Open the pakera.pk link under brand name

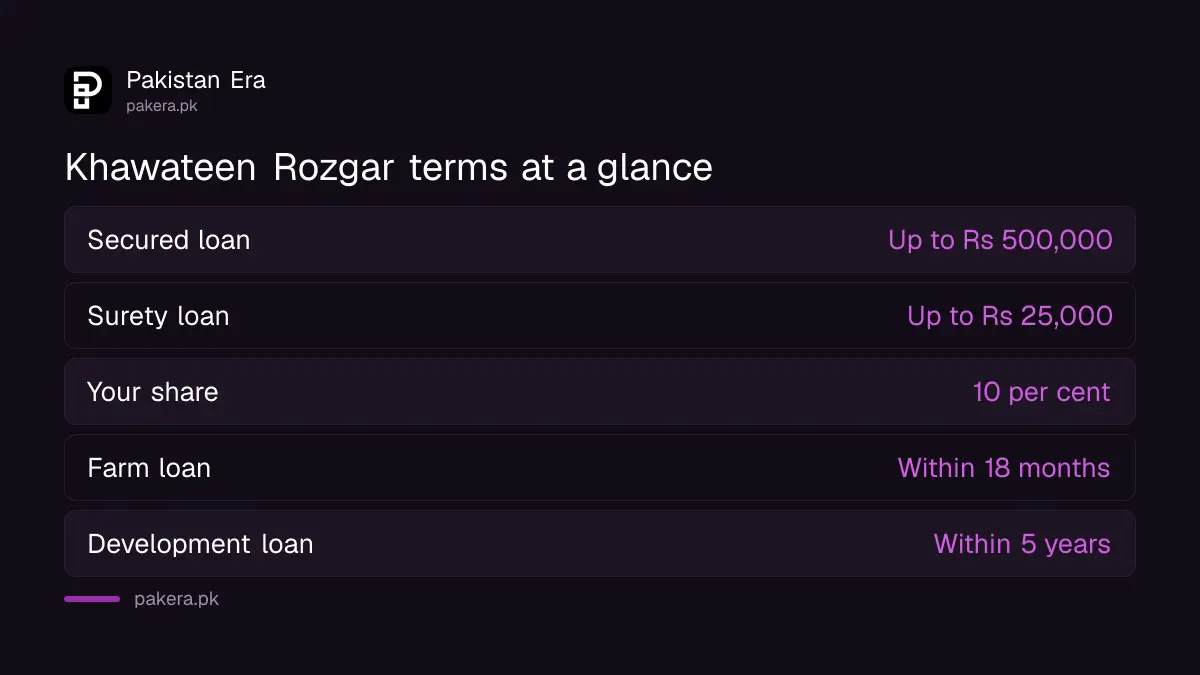click(x=162, y=106)
